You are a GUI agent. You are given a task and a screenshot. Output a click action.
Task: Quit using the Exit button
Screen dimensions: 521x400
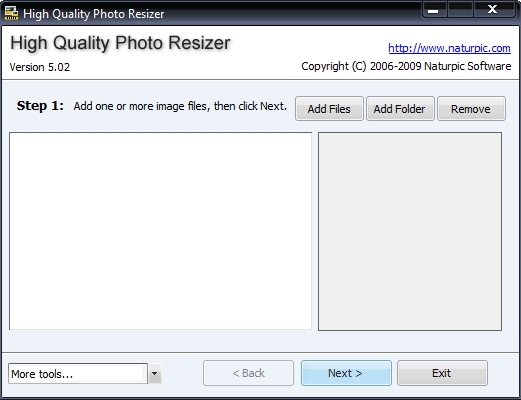click(x=442, y=373)
